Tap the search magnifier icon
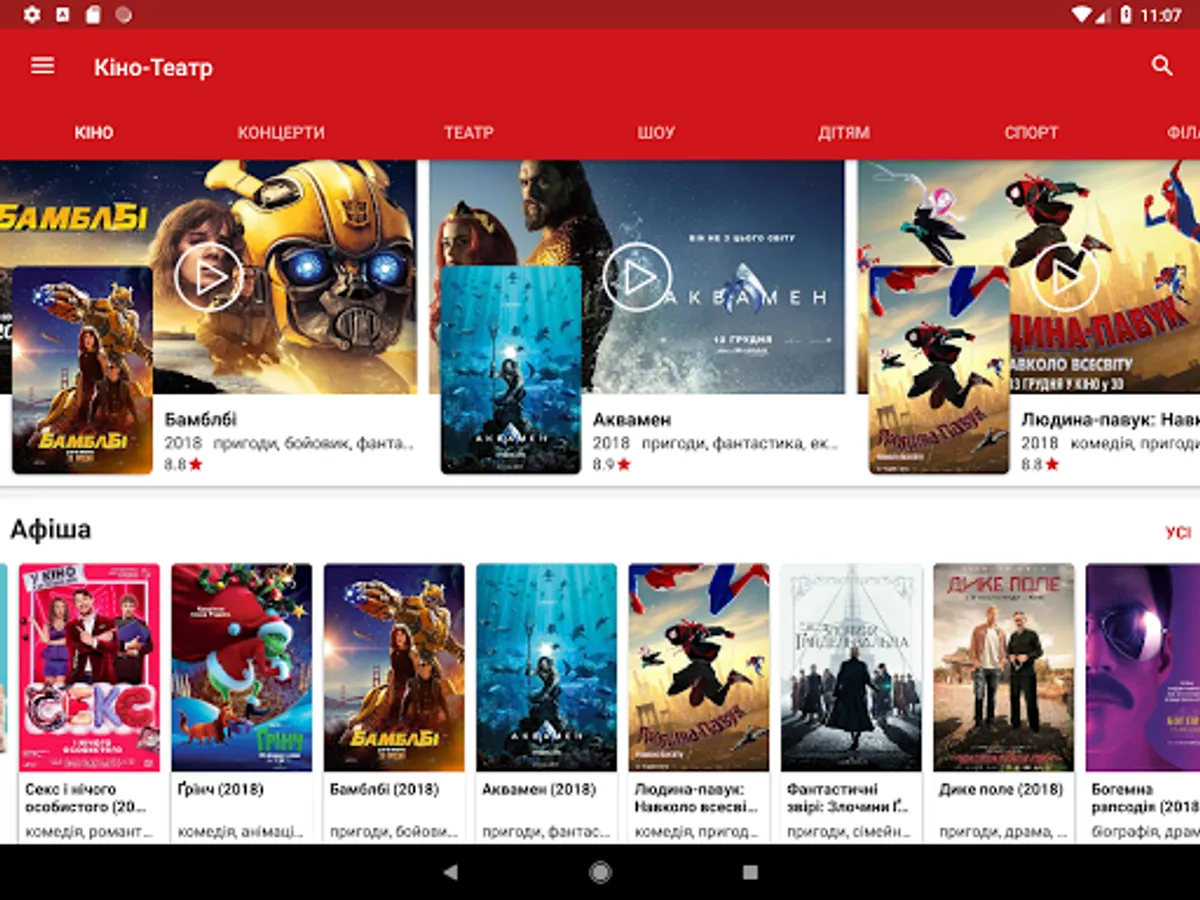Screen dimensions: 1200x900 click(x=1161, y=66)
